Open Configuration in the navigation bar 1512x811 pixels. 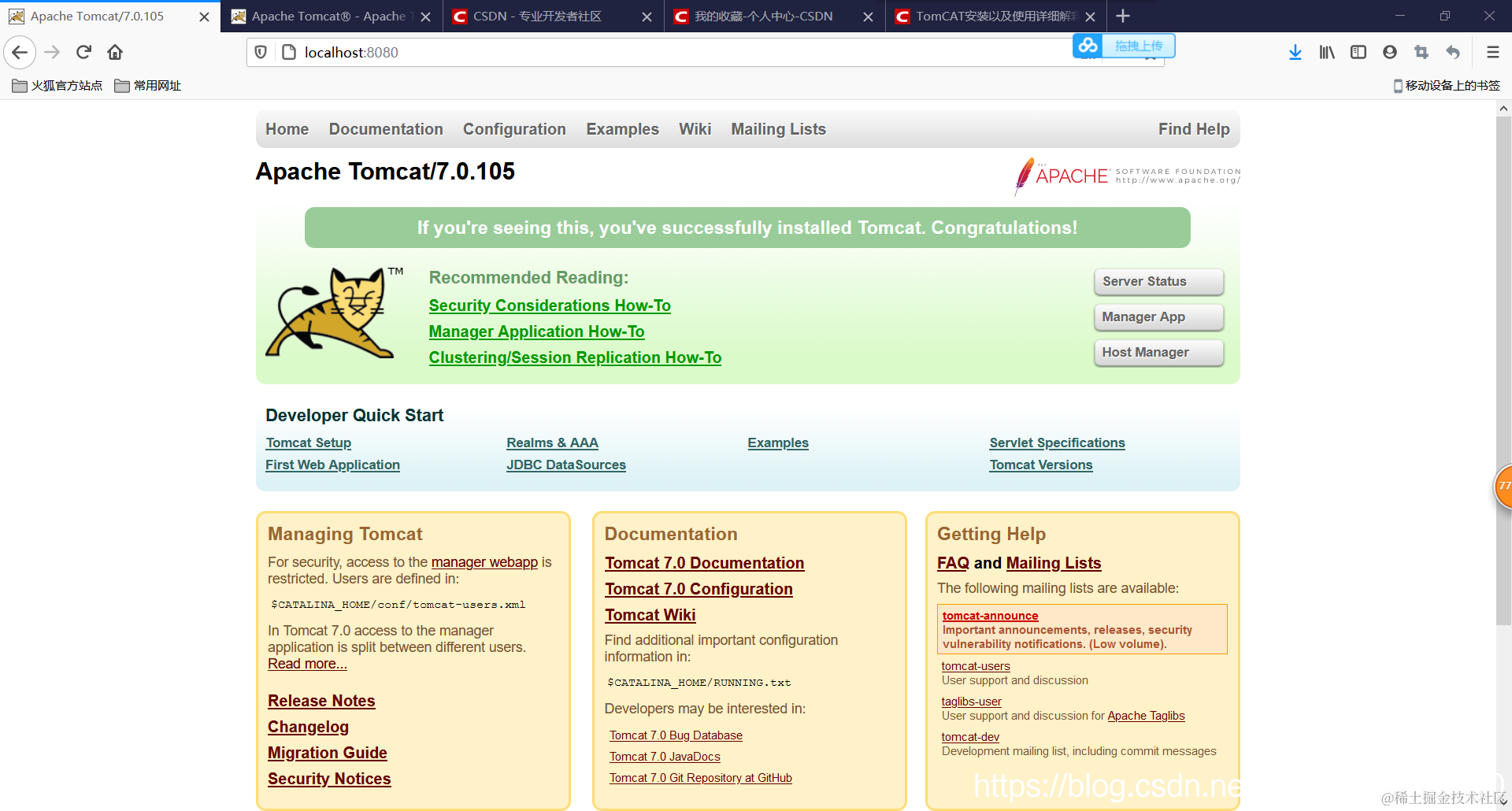tap(514, 129)
